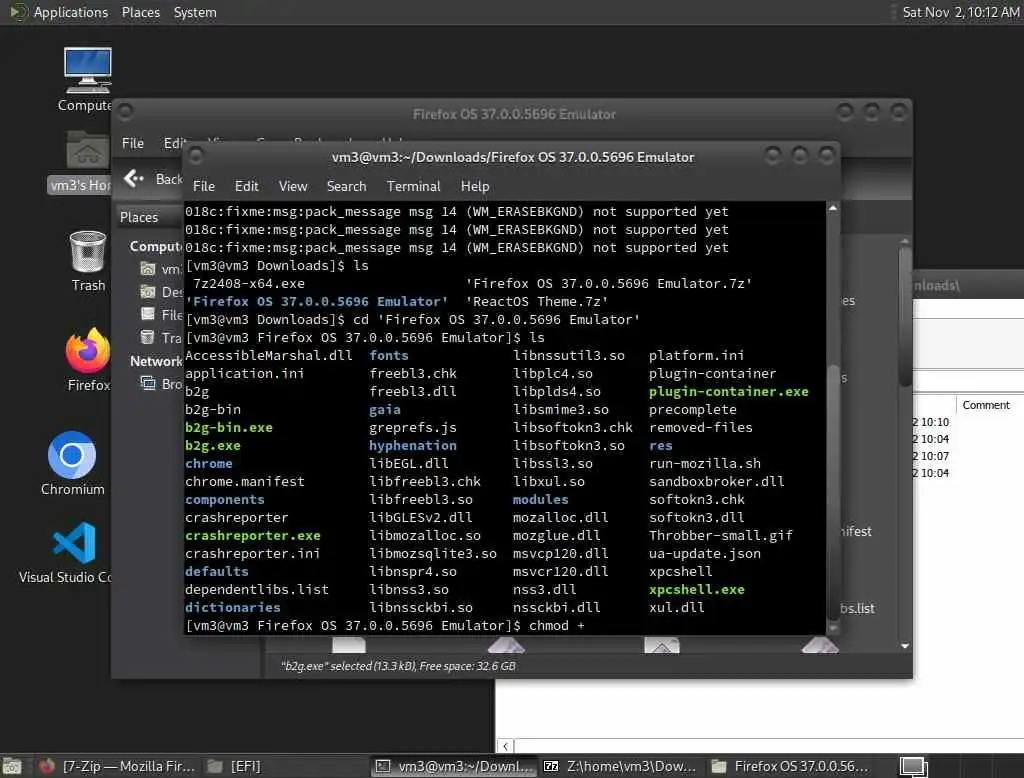Click run-mozilla.sh in terminal listing
Image resolution: width=1024 pixels, height=778 pixels.
pos(704,463)
